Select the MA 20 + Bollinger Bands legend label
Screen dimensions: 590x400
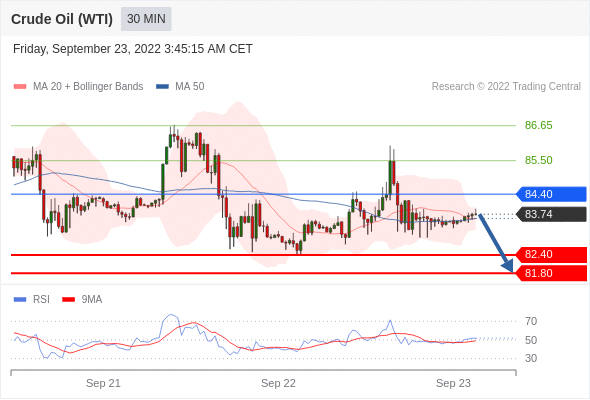point(88,87)
